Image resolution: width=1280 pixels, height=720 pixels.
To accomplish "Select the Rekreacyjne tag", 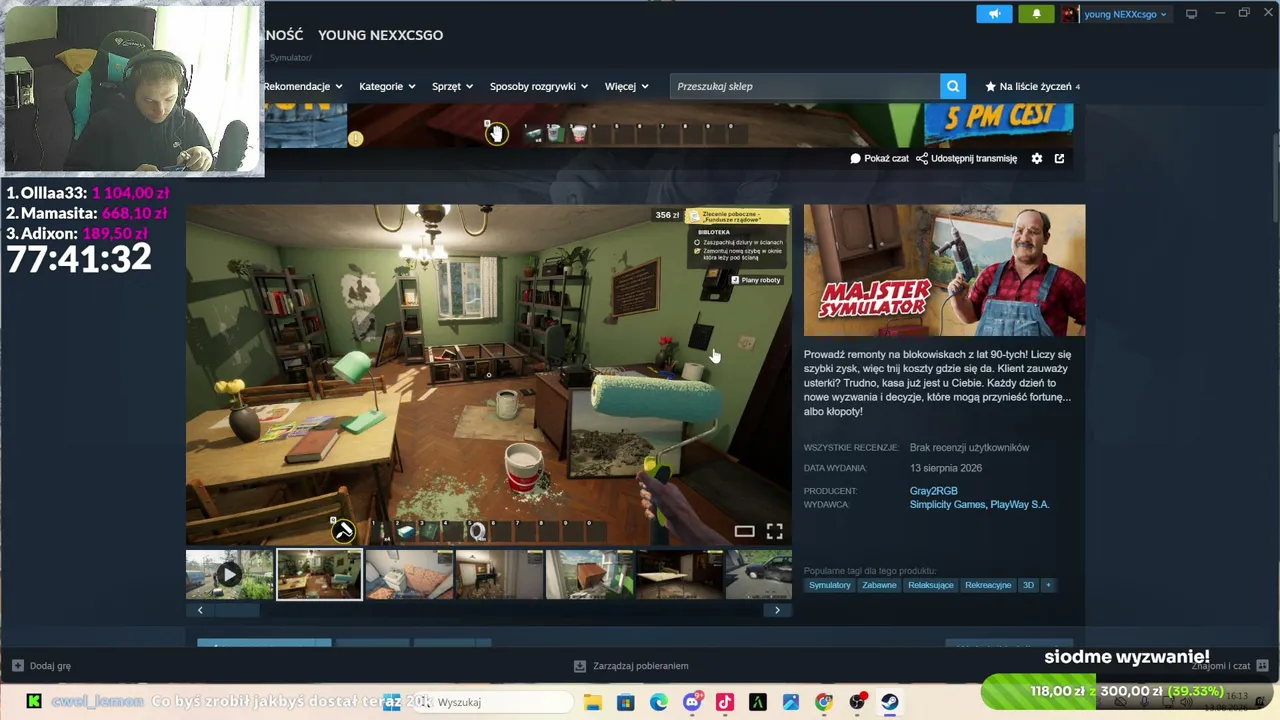I will (988, 585).
